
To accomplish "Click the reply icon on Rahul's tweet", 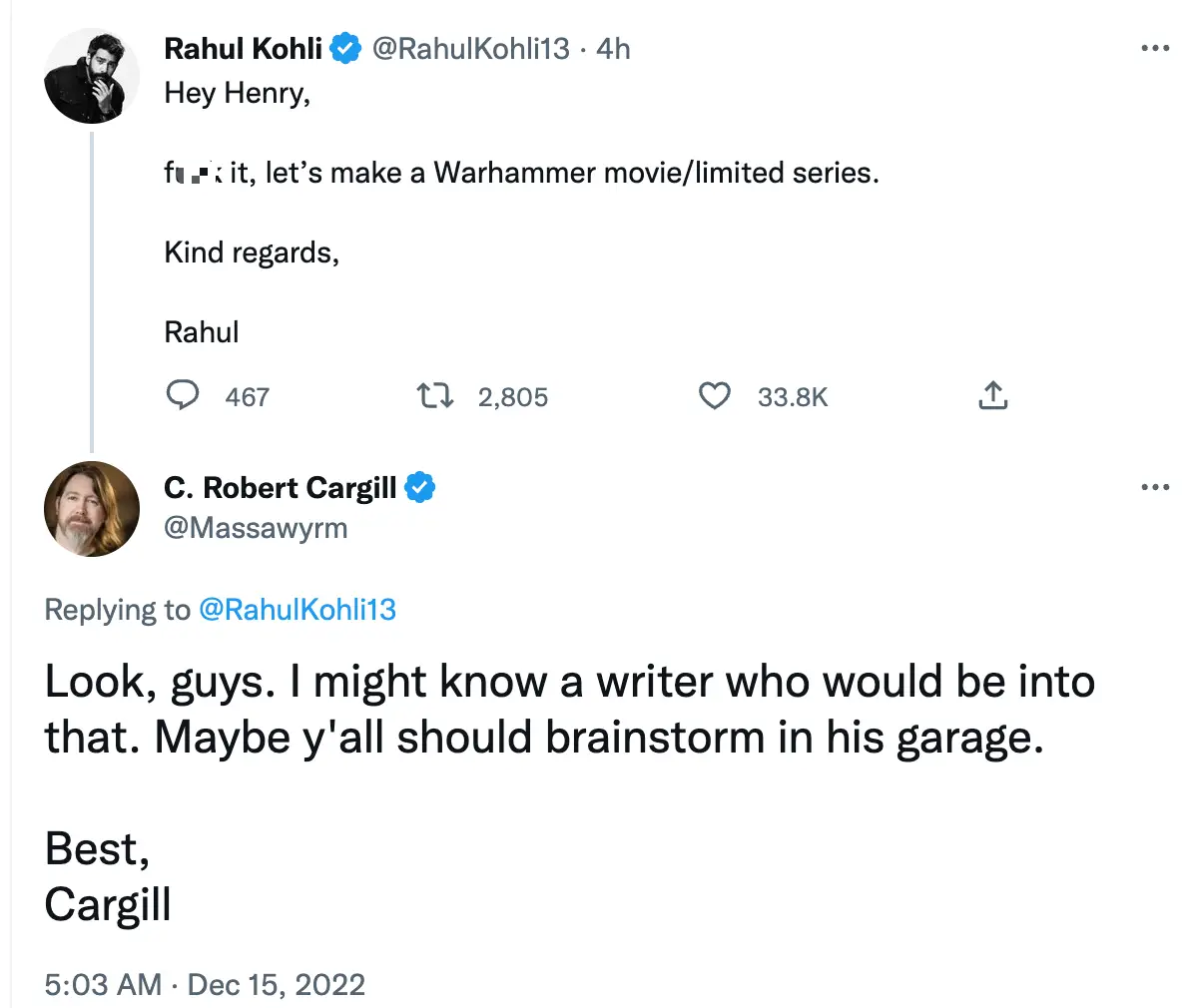I will click(182, 396).
